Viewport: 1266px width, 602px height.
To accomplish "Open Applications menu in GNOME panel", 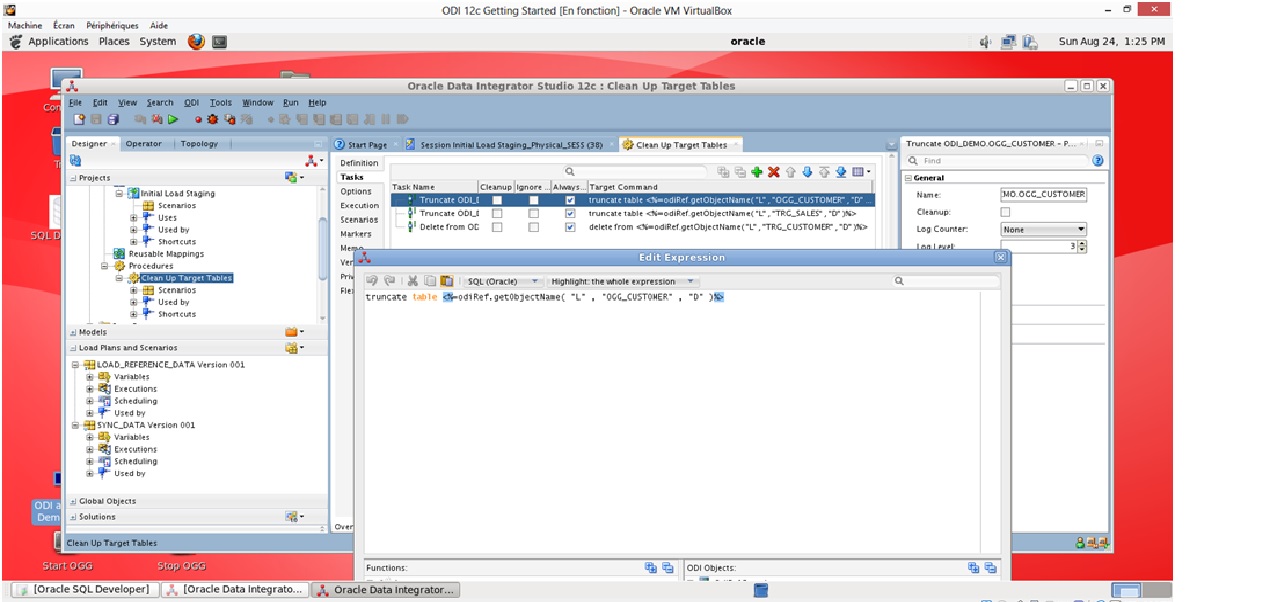I will tap(58, 41).
